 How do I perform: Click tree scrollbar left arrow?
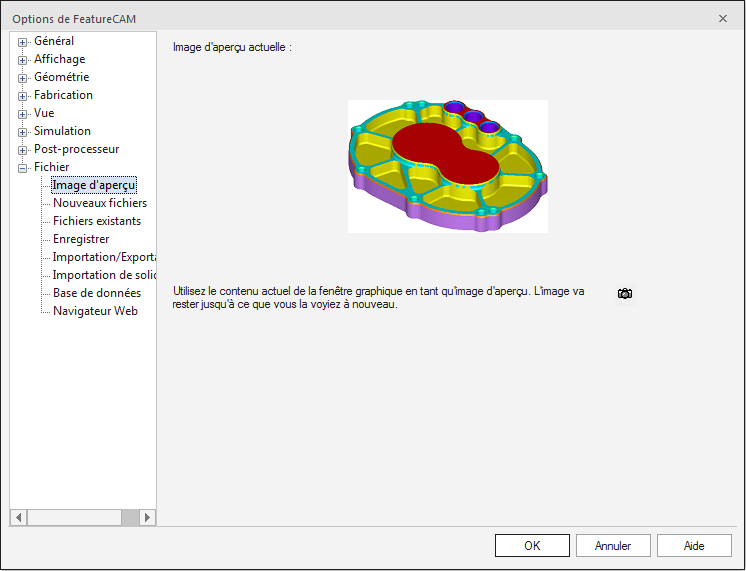pos(19,517)
